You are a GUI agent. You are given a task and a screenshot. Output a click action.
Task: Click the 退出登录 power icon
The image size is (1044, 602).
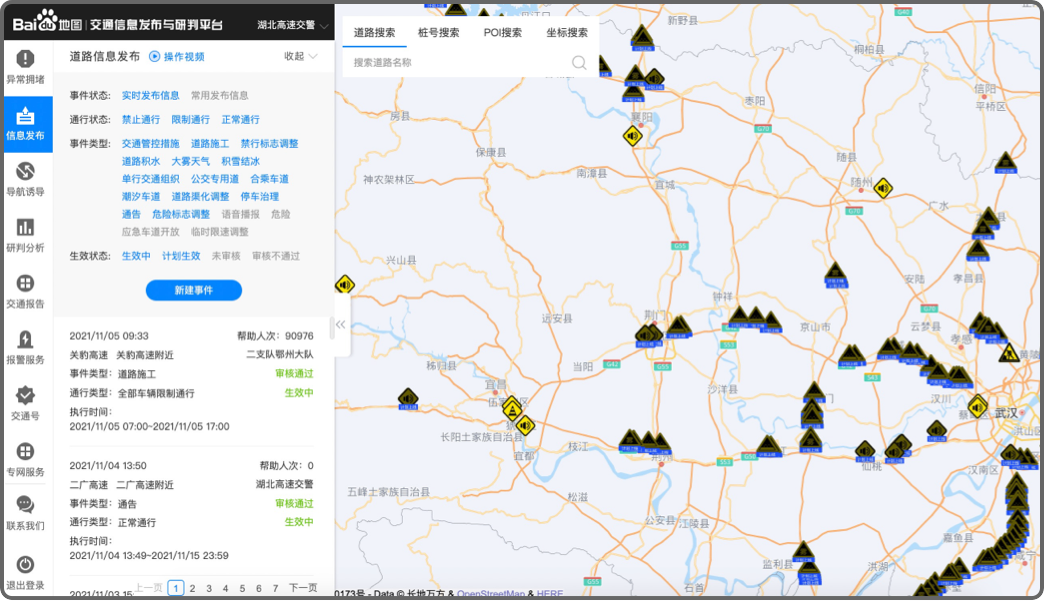click(25, 565)
